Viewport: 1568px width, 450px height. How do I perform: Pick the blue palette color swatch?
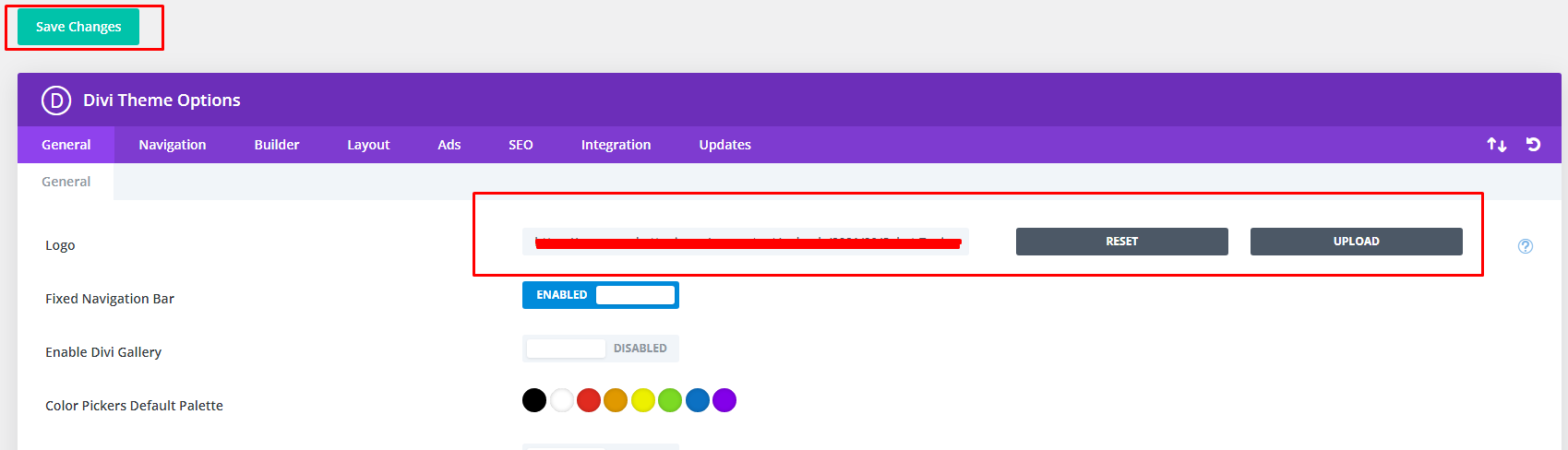click(x=698, y=400)
